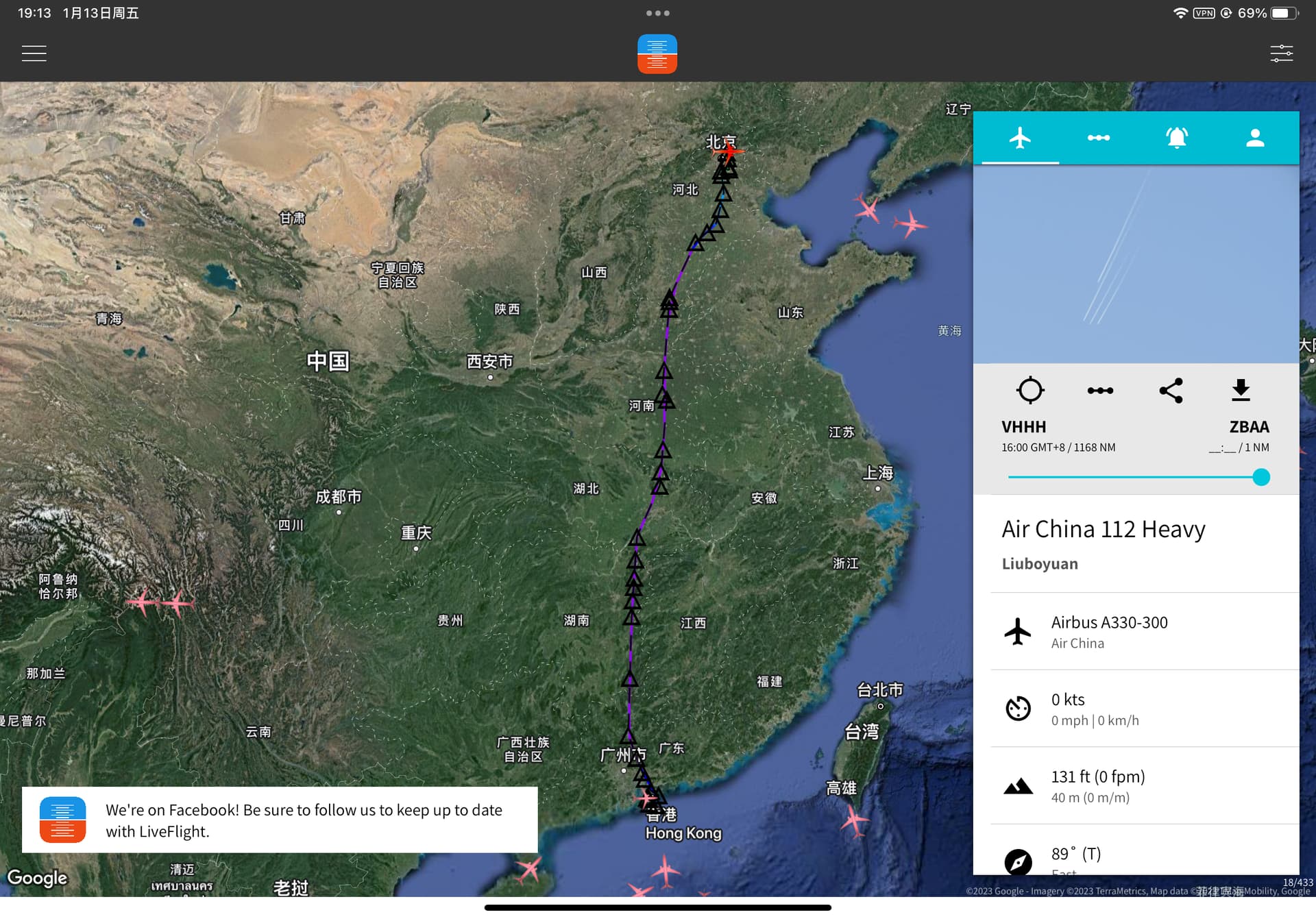The height and width of the screenshot is (919, 1316).
Task: Tap the LiveFlight logo in header
Action: point(657,53)
